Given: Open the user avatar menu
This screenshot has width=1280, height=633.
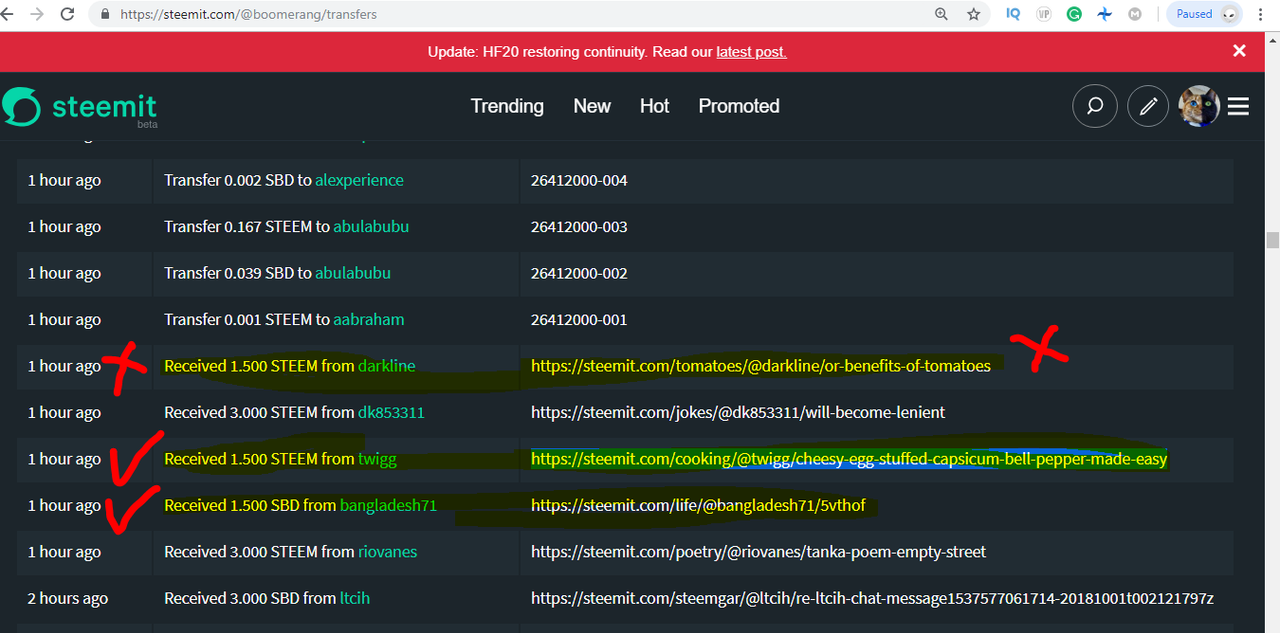Looking at the screenshot, I should (x=1199, y=106).
